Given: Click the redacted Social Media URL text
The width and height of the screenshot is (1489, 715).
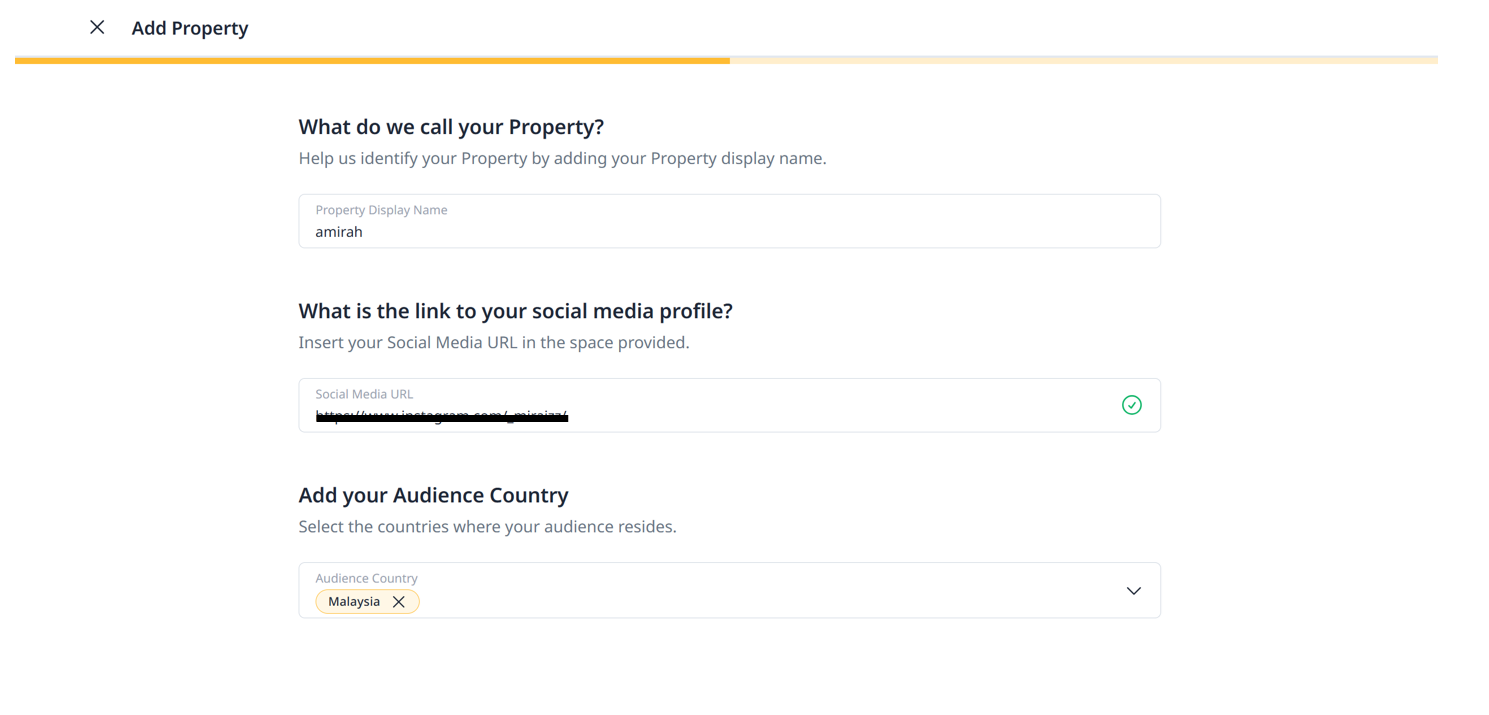Looking at the screenshot, I should click(442, 416).
